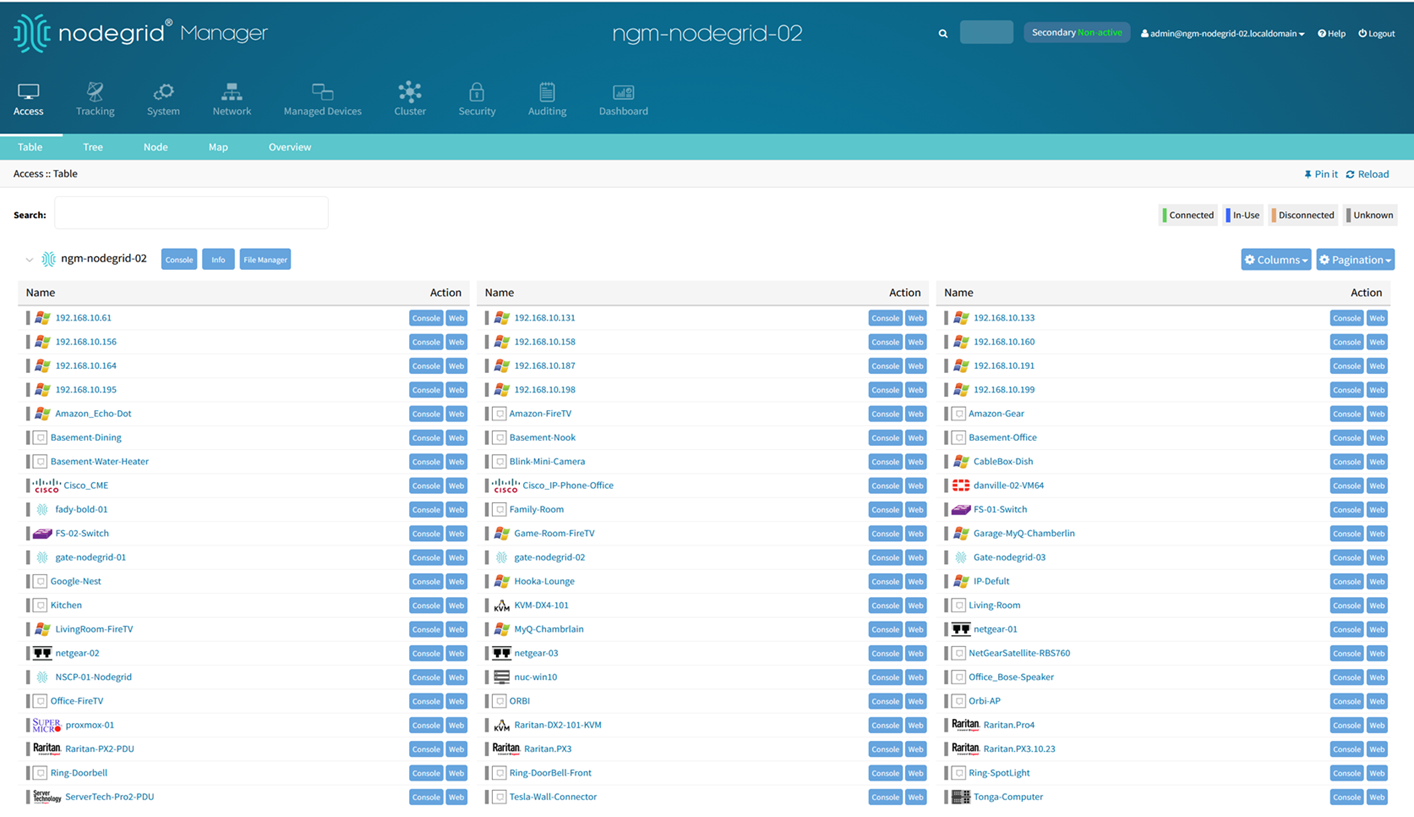Click the Connected status legend
Viewport: 1414px width, 817px height.
click(1187, 215)
